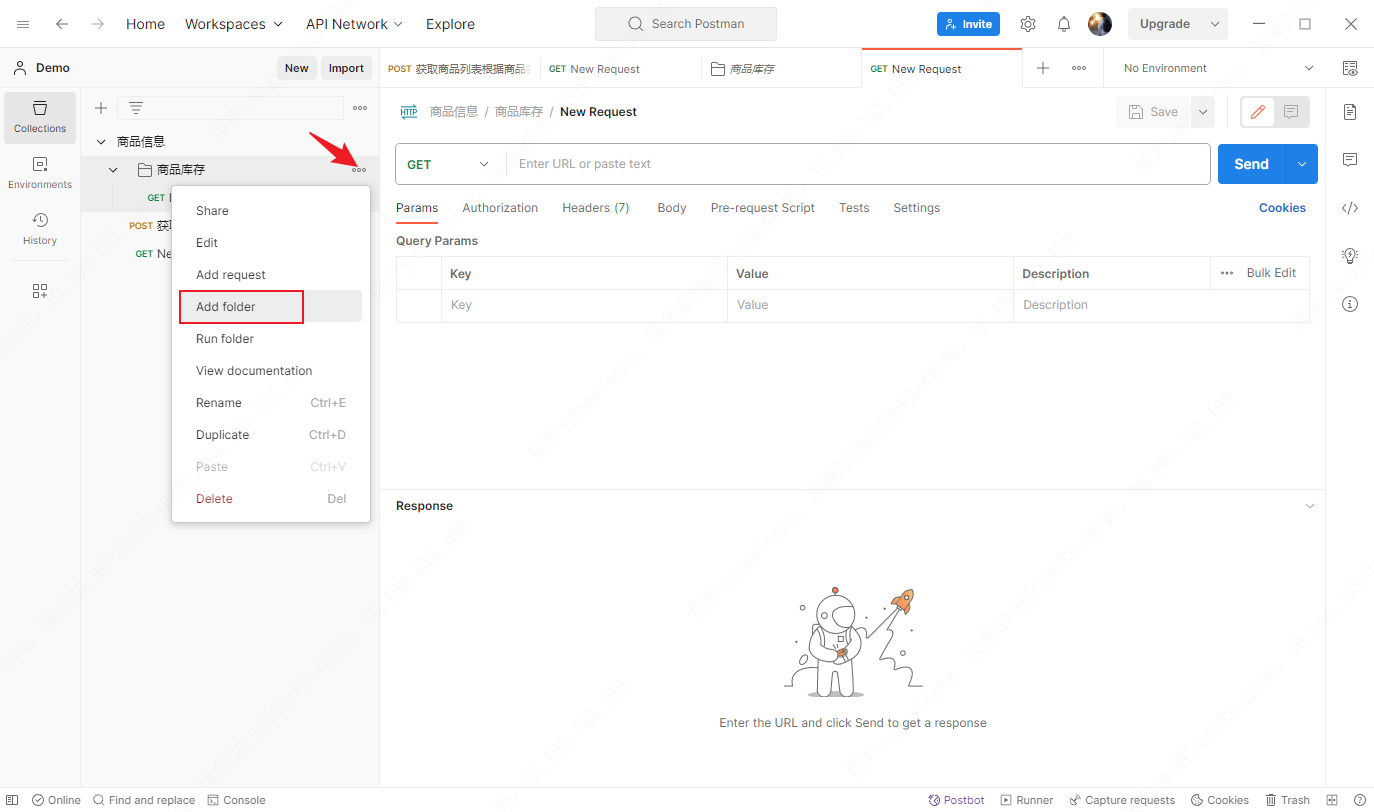Choose Duplicate from context menu
1374x812 pixels.
pyautogui.click(x=271, y=435)
